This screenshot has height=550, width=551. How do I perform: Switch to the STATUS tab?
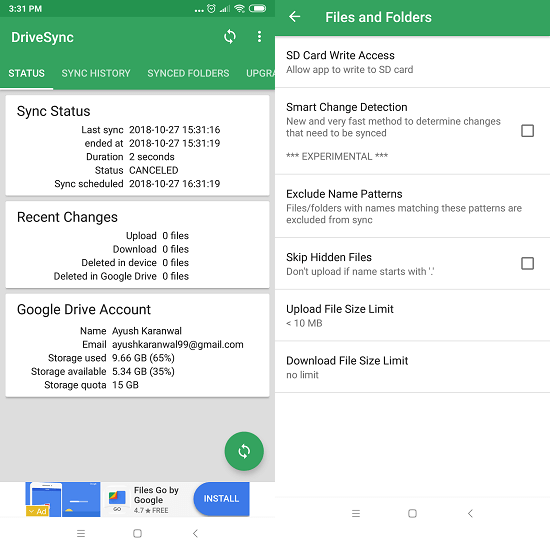click(26, 73)
